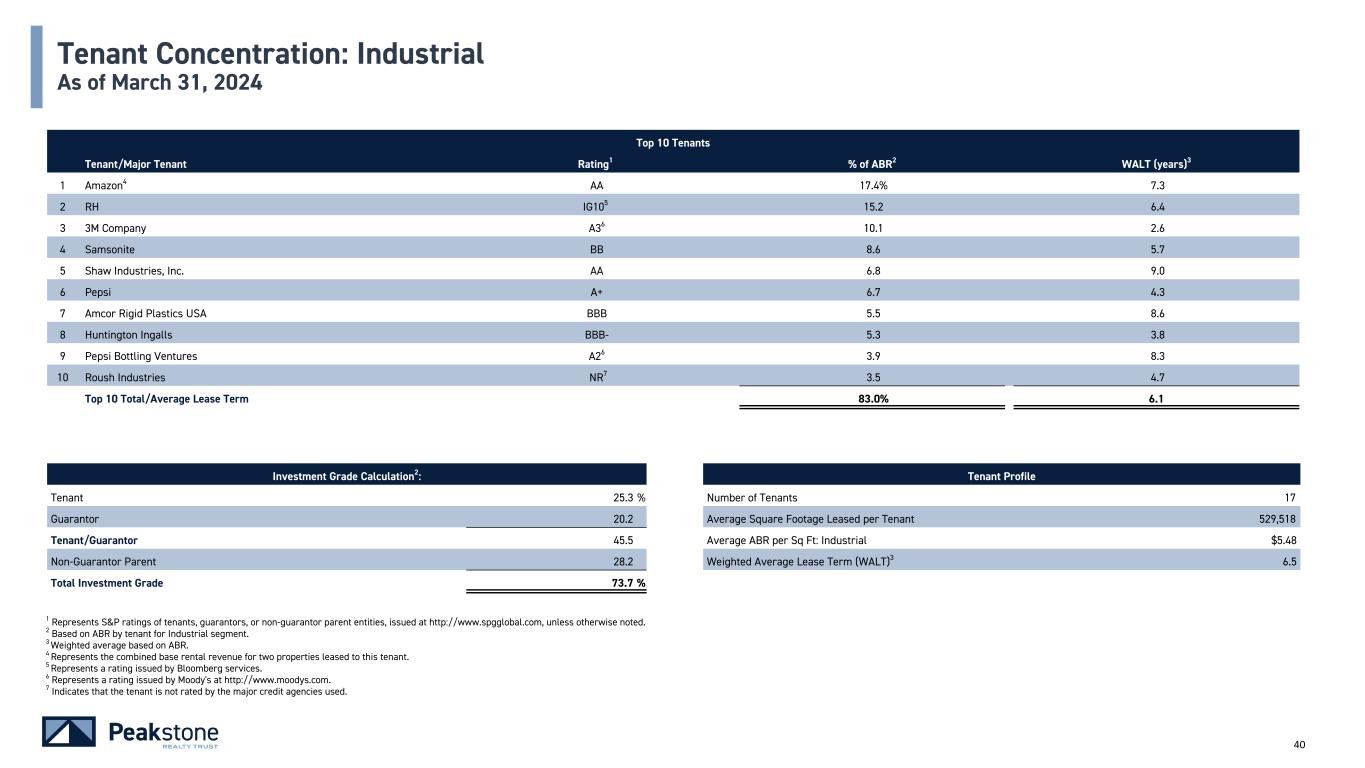The width and height of the screenshot is (1365, 768).
Task: Click the 83.0% top 10 total value
Action: (870, 399)
